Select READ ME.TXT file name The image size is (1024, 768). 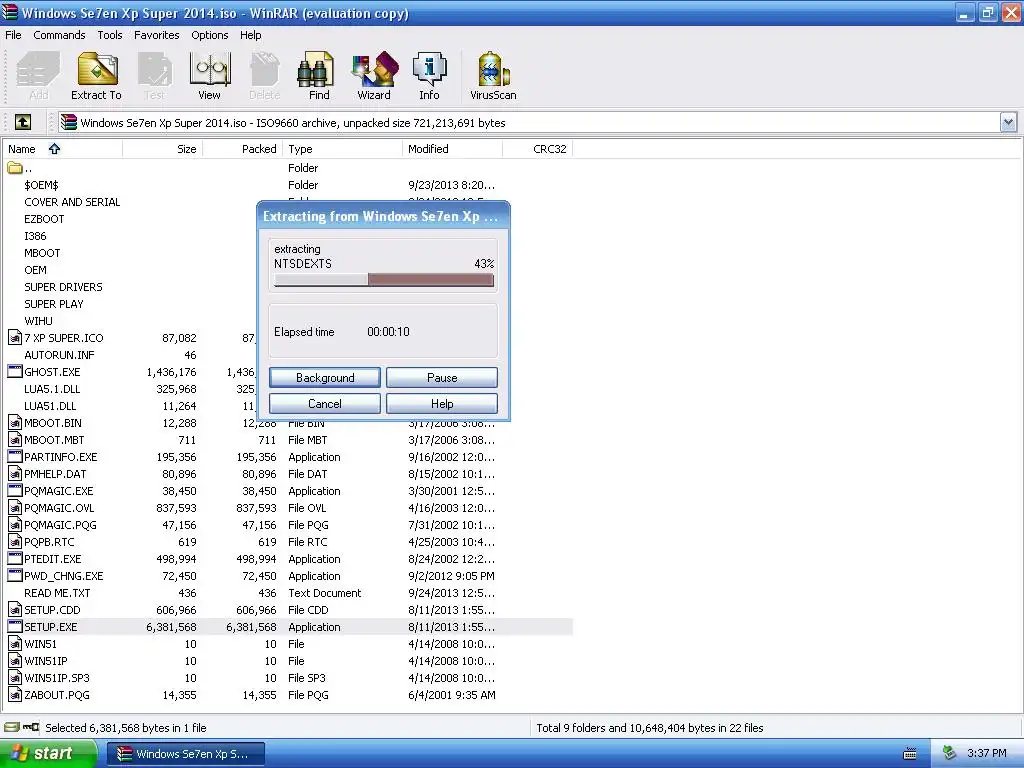tap(57, 592)
